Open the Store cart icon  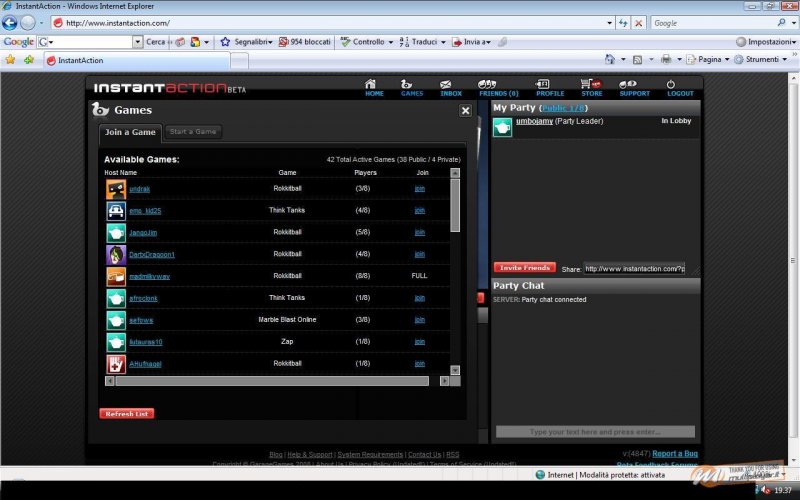592,85
